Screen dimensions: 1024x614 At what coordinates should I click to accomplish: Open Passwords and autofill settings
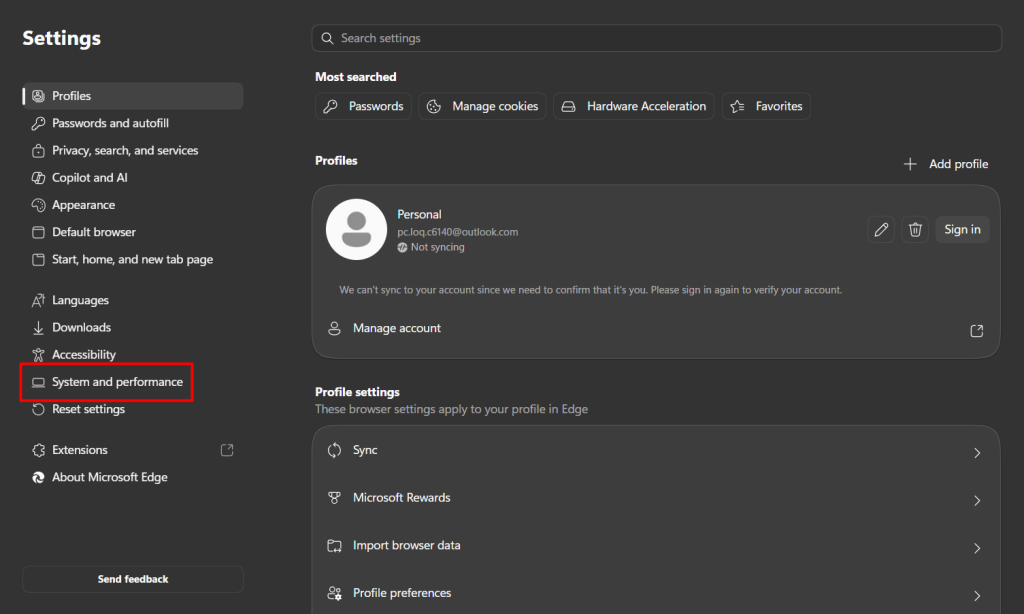tap(133, 123)
